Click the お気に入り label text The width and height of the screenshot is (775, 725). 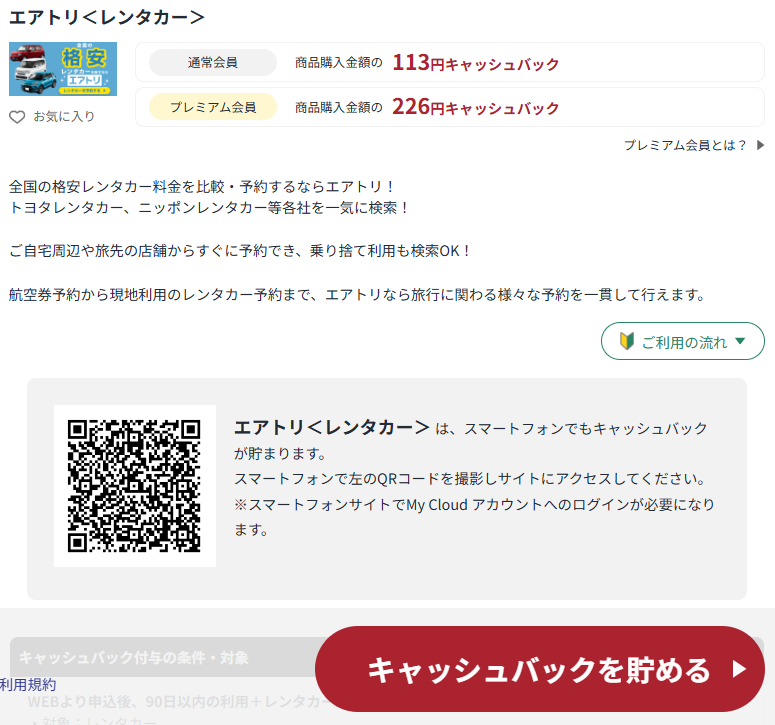point(64,117)
